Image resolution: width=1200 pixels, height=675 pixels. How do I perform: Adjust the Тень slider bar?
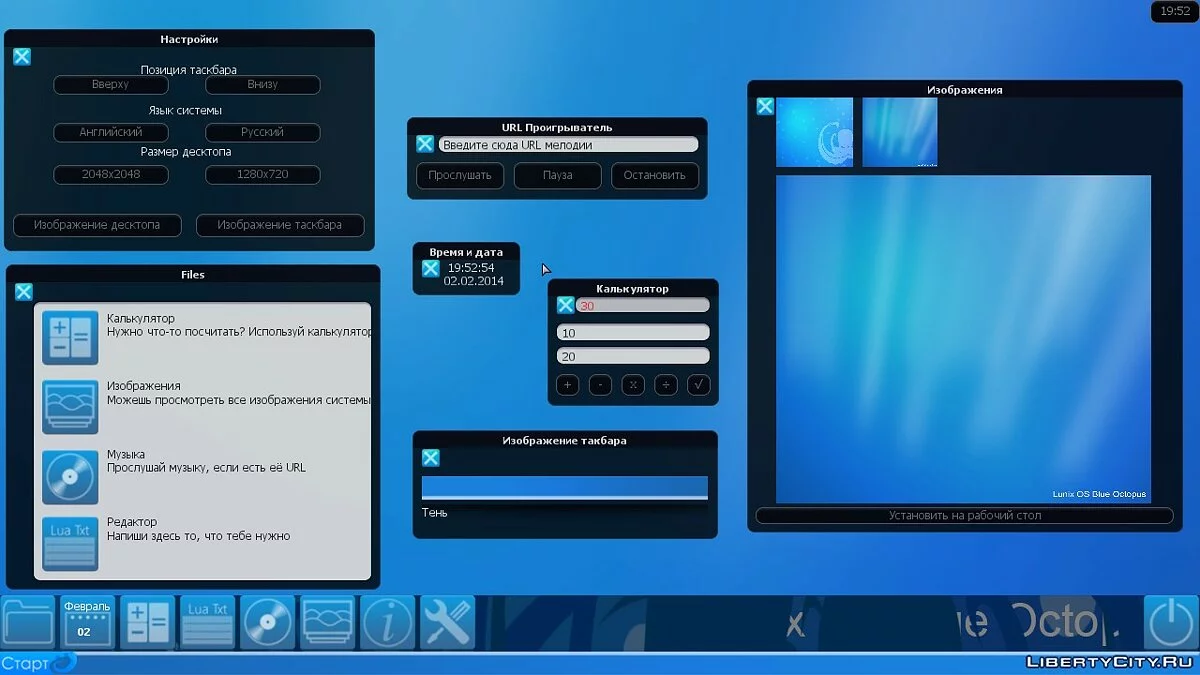[x=564, y=486]
